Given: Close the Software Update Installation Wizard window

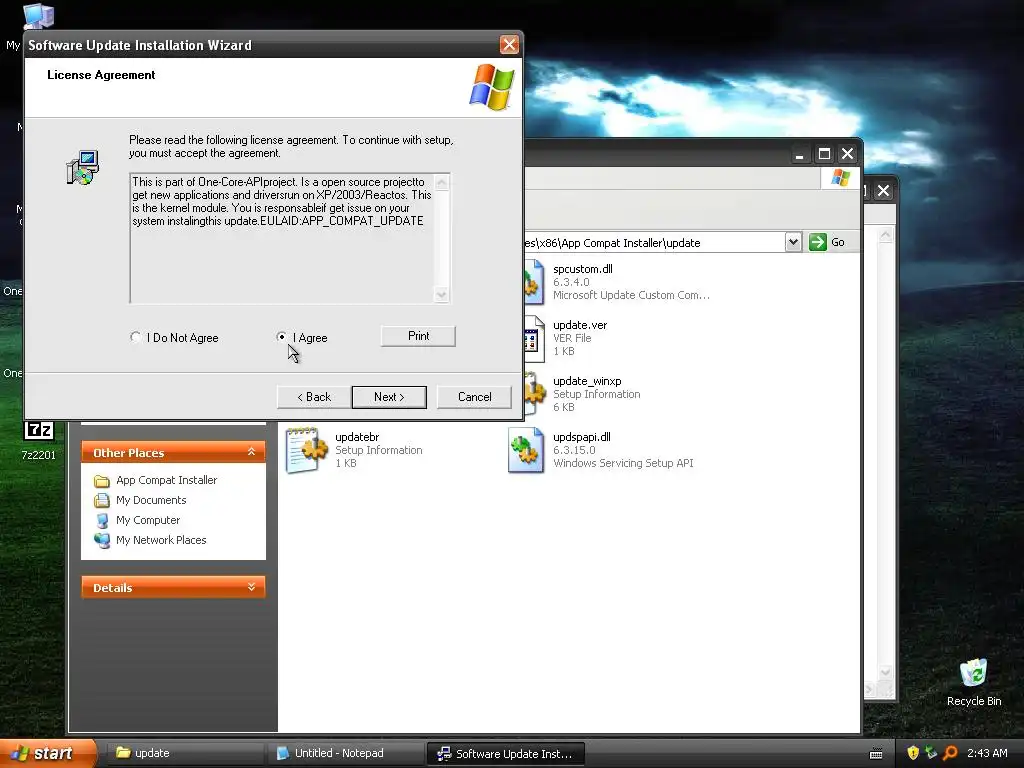Looking at the screenshot, I should click(509, 44).
